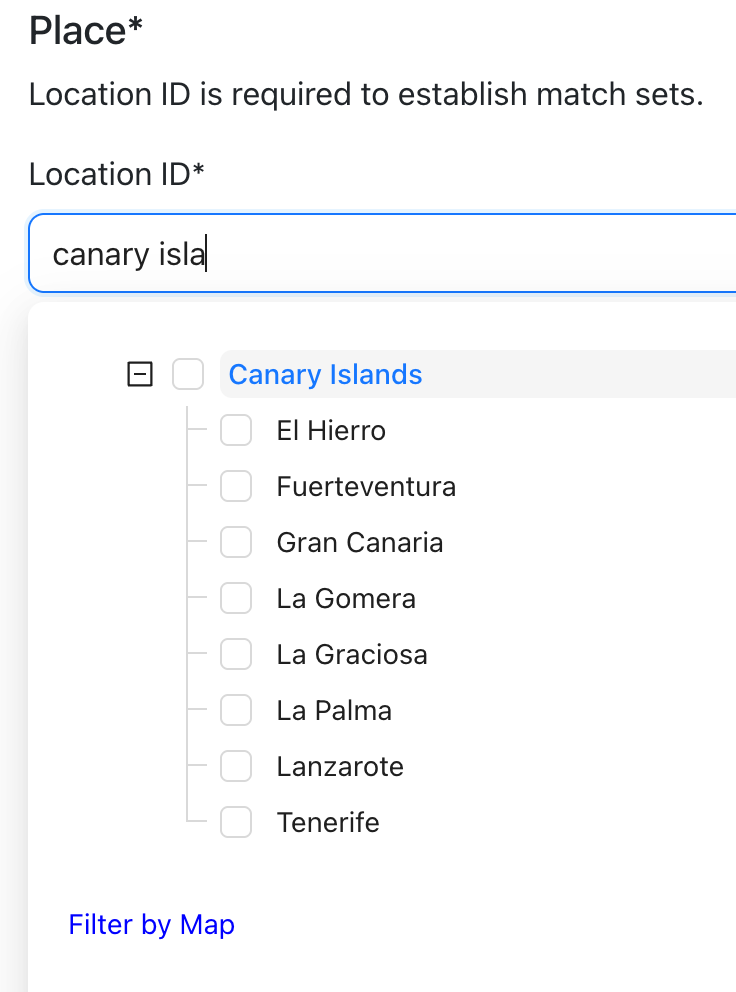
Task: Toggle the La Graciosa checkbox
Action: (236, 655)
